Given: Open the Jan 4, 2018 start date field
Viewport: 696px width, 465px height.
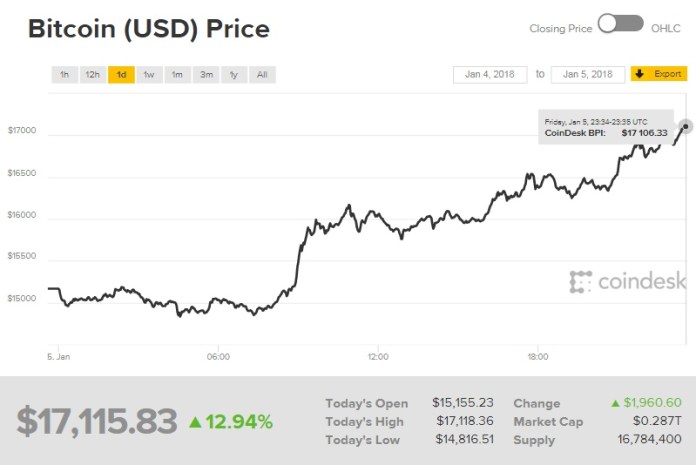Looking at the screenshot, I should coord(490,74).
